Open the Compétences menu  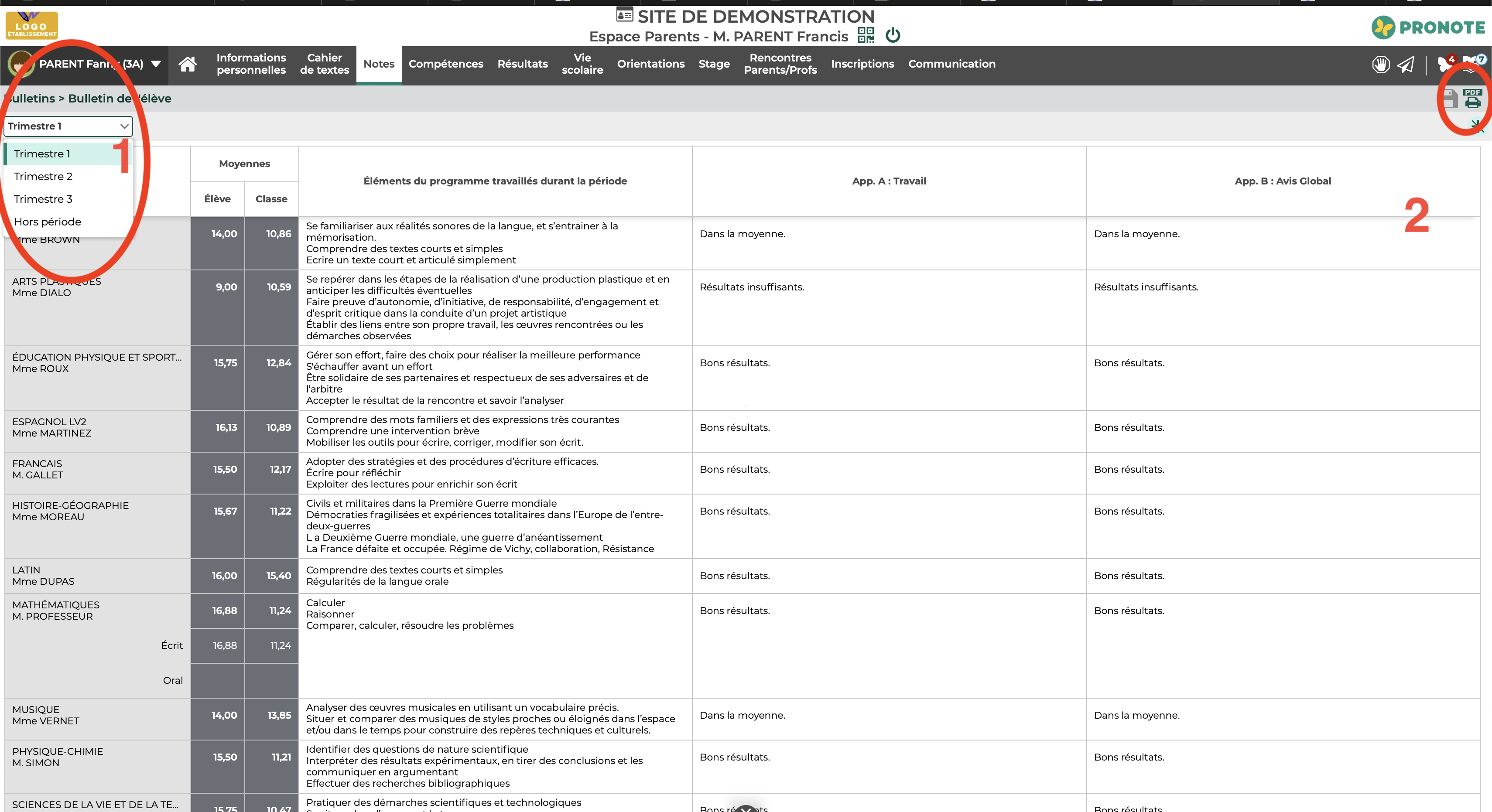click(x=445, y=64)
